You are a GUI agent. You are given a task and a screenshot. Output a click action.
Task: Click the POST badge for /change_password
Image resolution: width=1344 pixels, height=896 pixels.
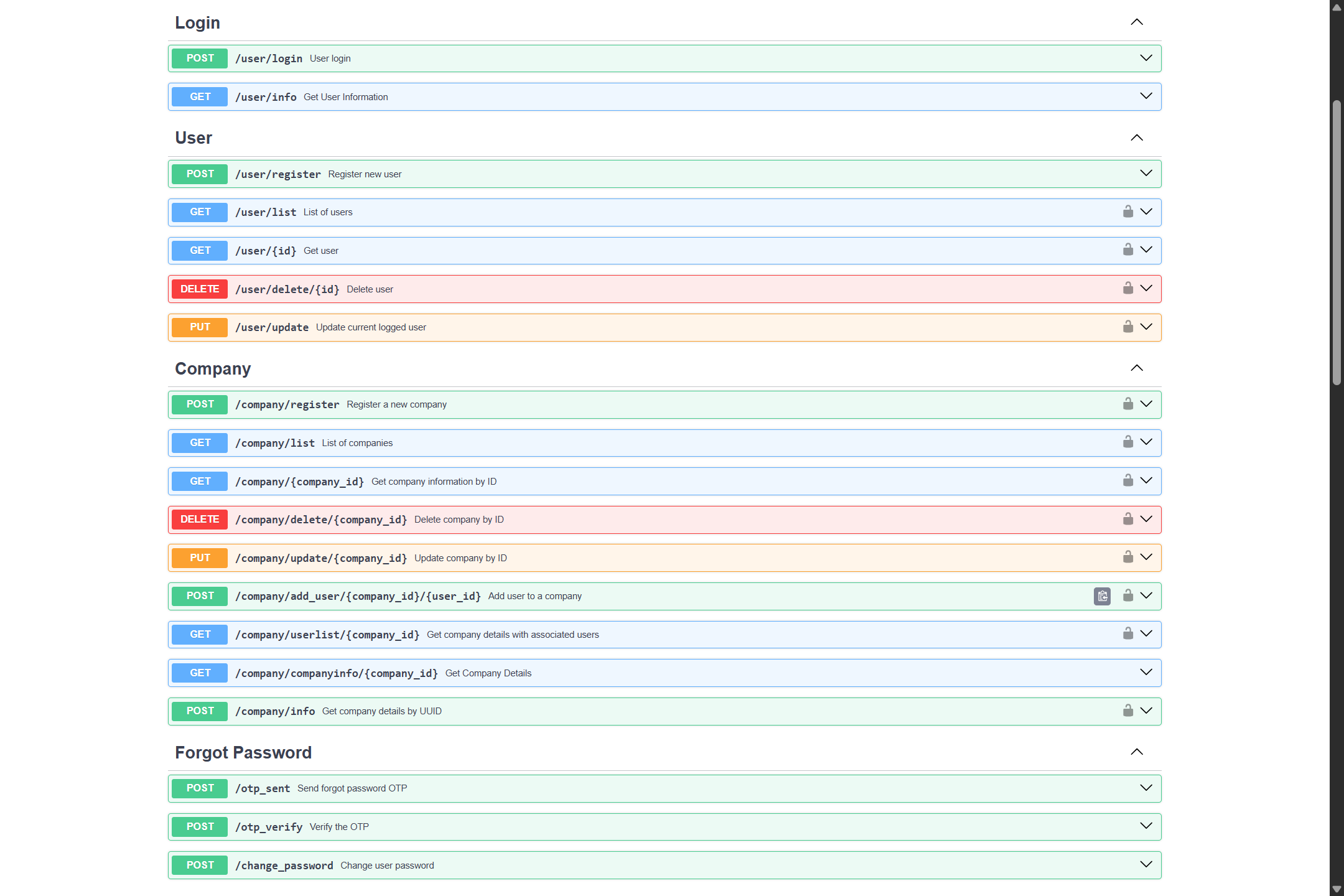click(200, 866)
